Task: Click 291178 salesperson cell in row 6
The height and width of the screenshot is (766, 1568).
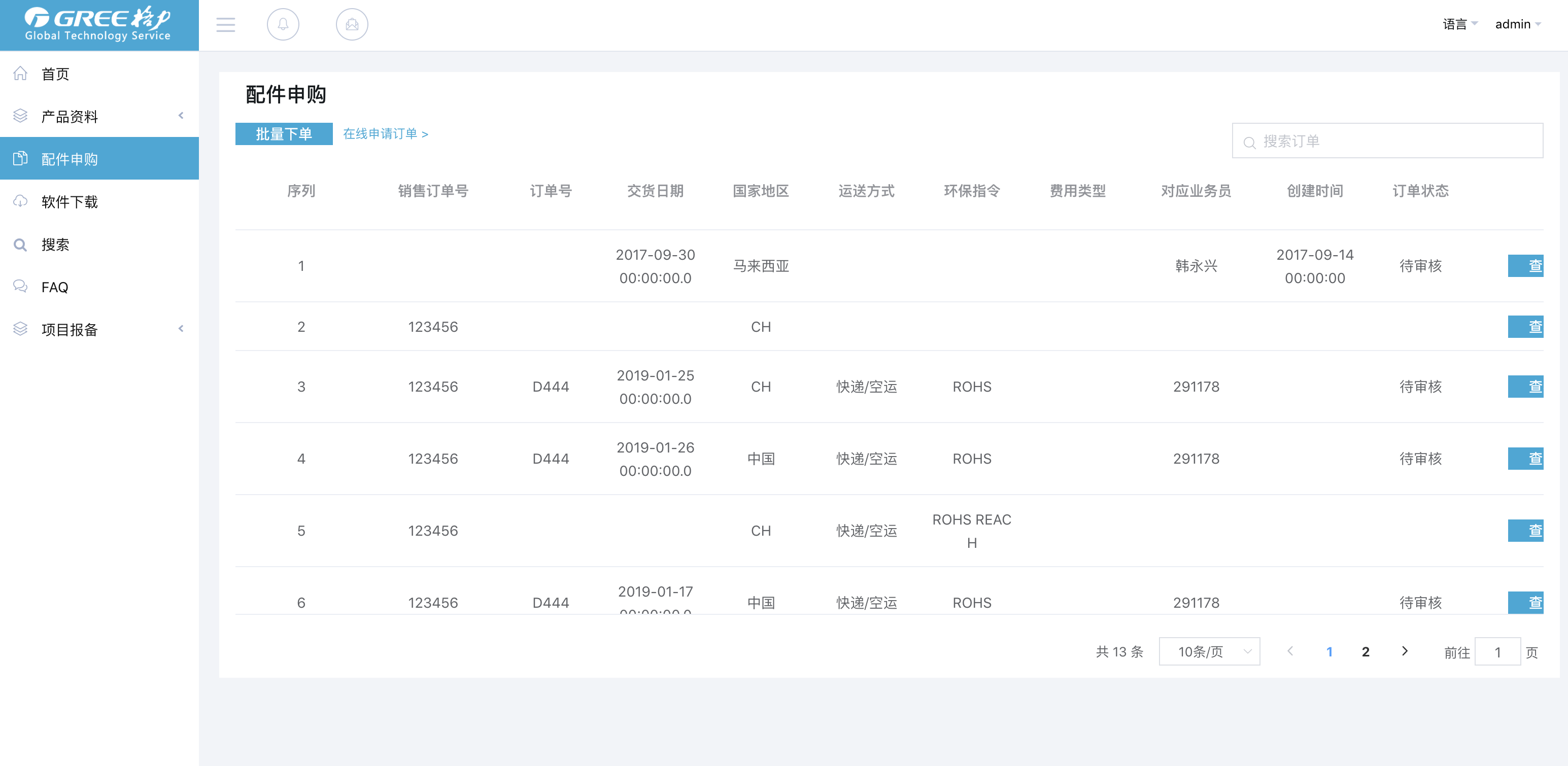Action: [x=1196, y=603]
